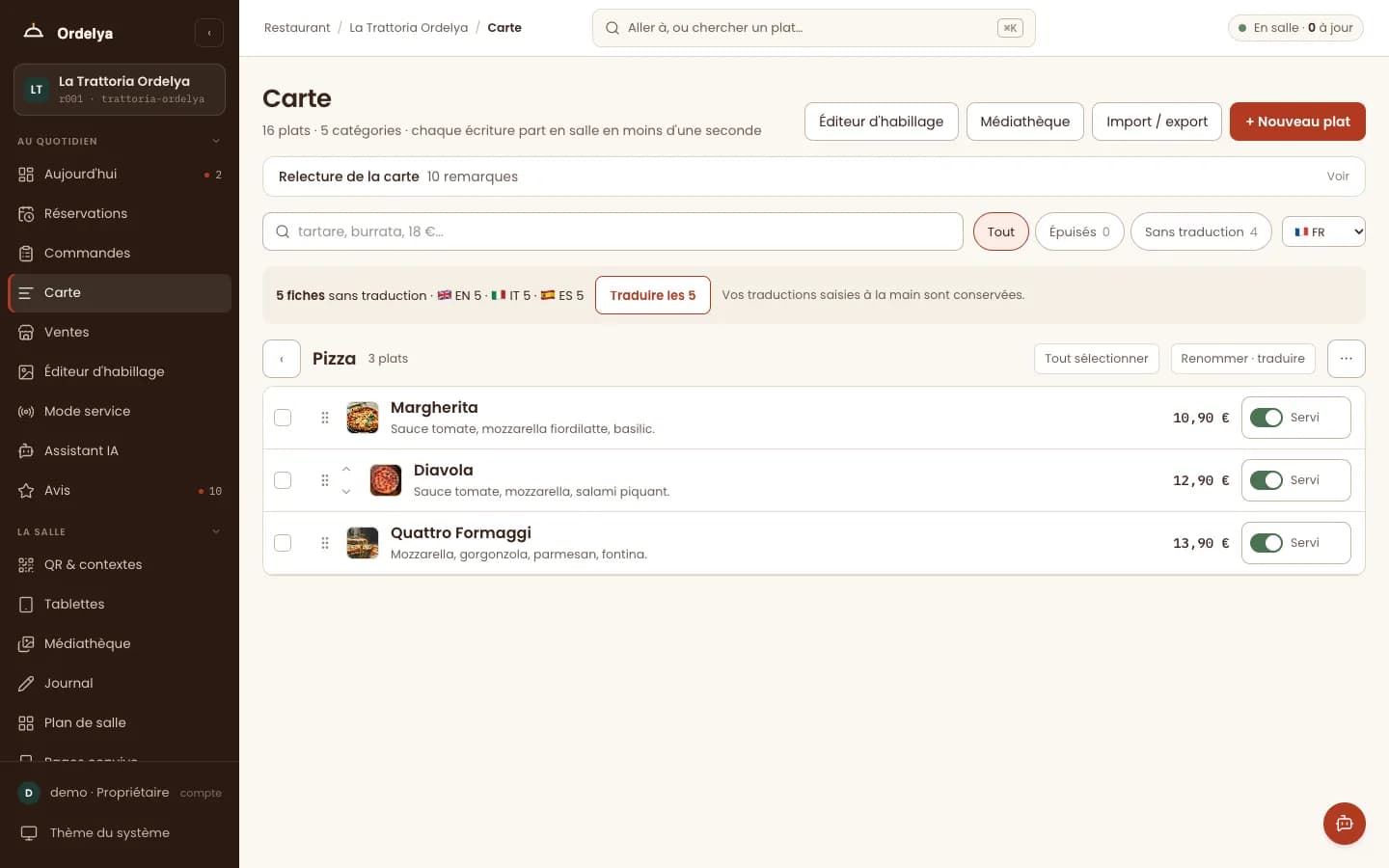Move Diavola down with arrow
The image size is (1389, 868).
click(346, 492)
